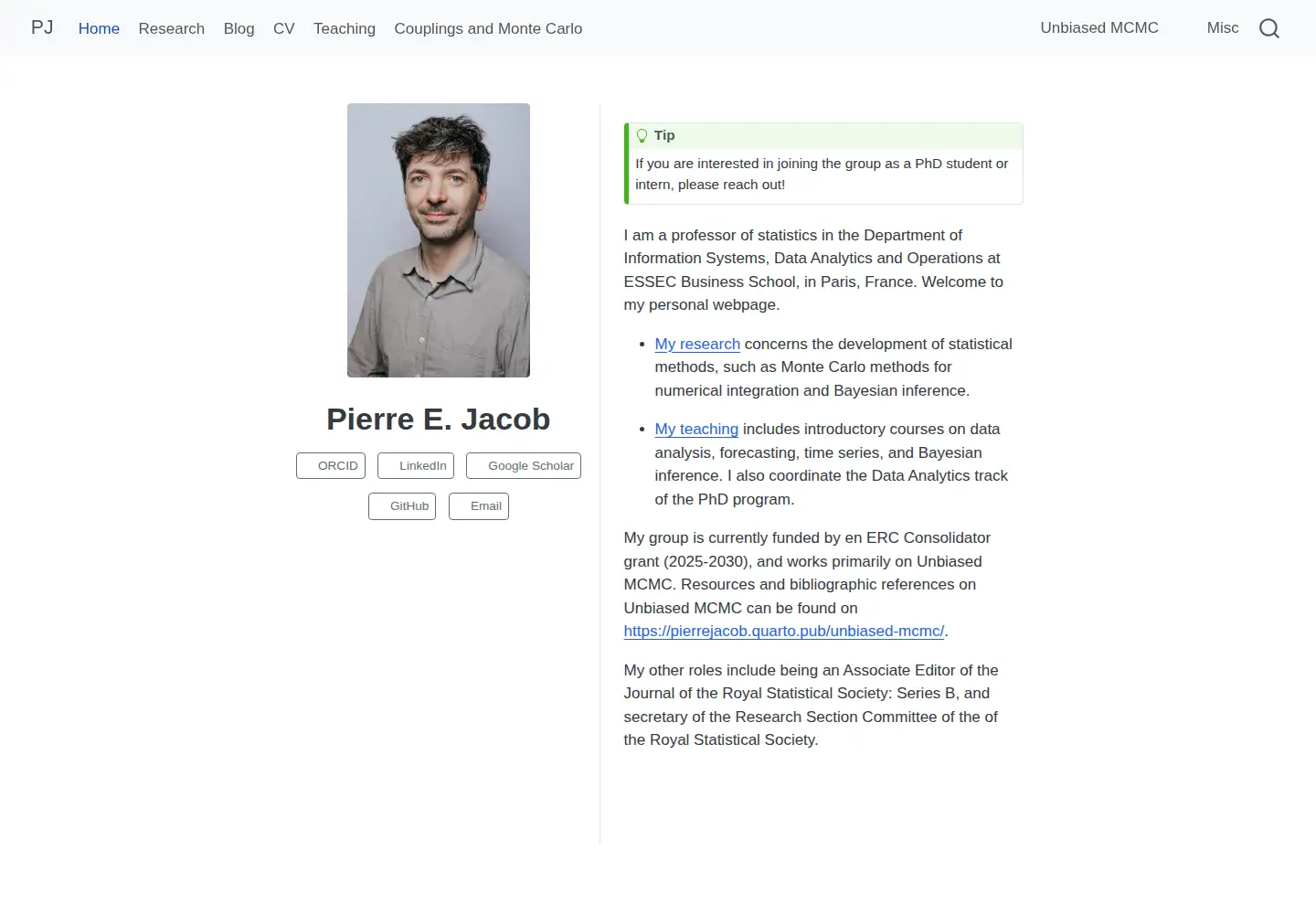Follow the "My teaching" link
This screenshot has height=914, width=1316.
(696, 429)
